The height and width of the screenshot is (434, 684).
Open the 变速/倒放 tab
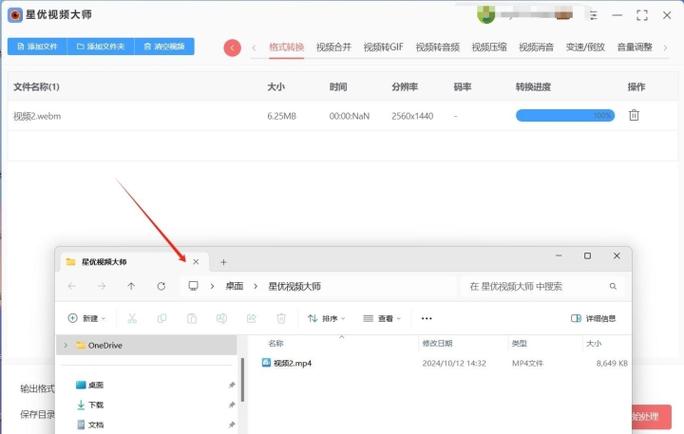coord(585,47)
